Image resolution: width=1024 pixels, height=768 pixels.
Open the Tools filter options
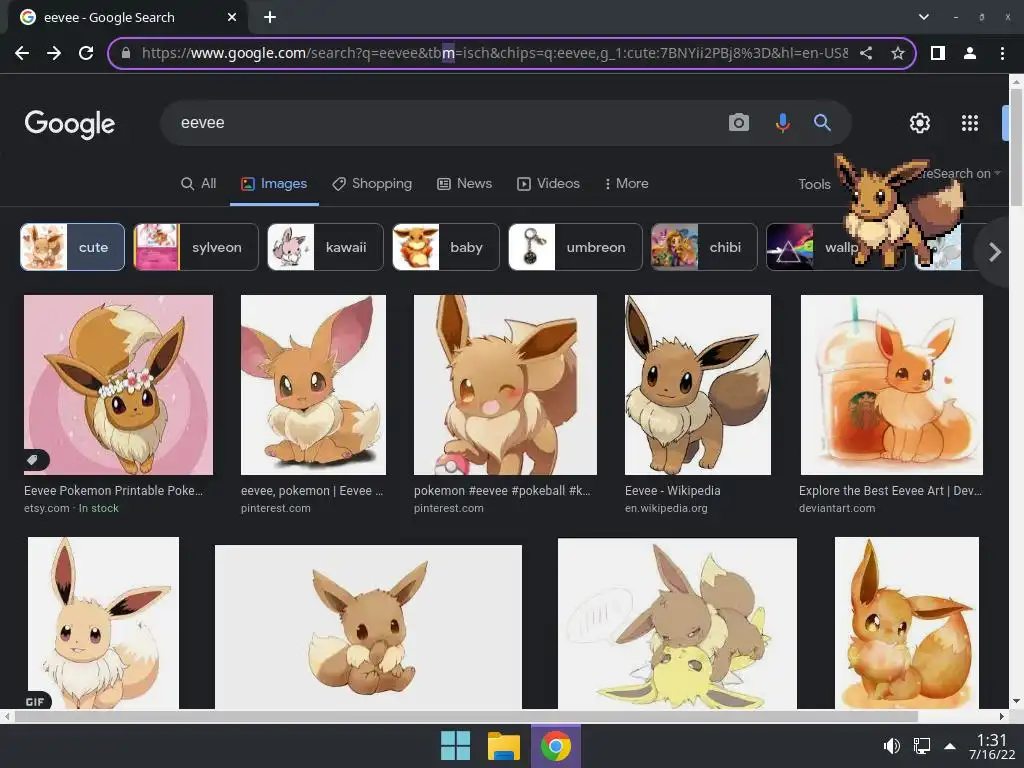tap(814, 184)
